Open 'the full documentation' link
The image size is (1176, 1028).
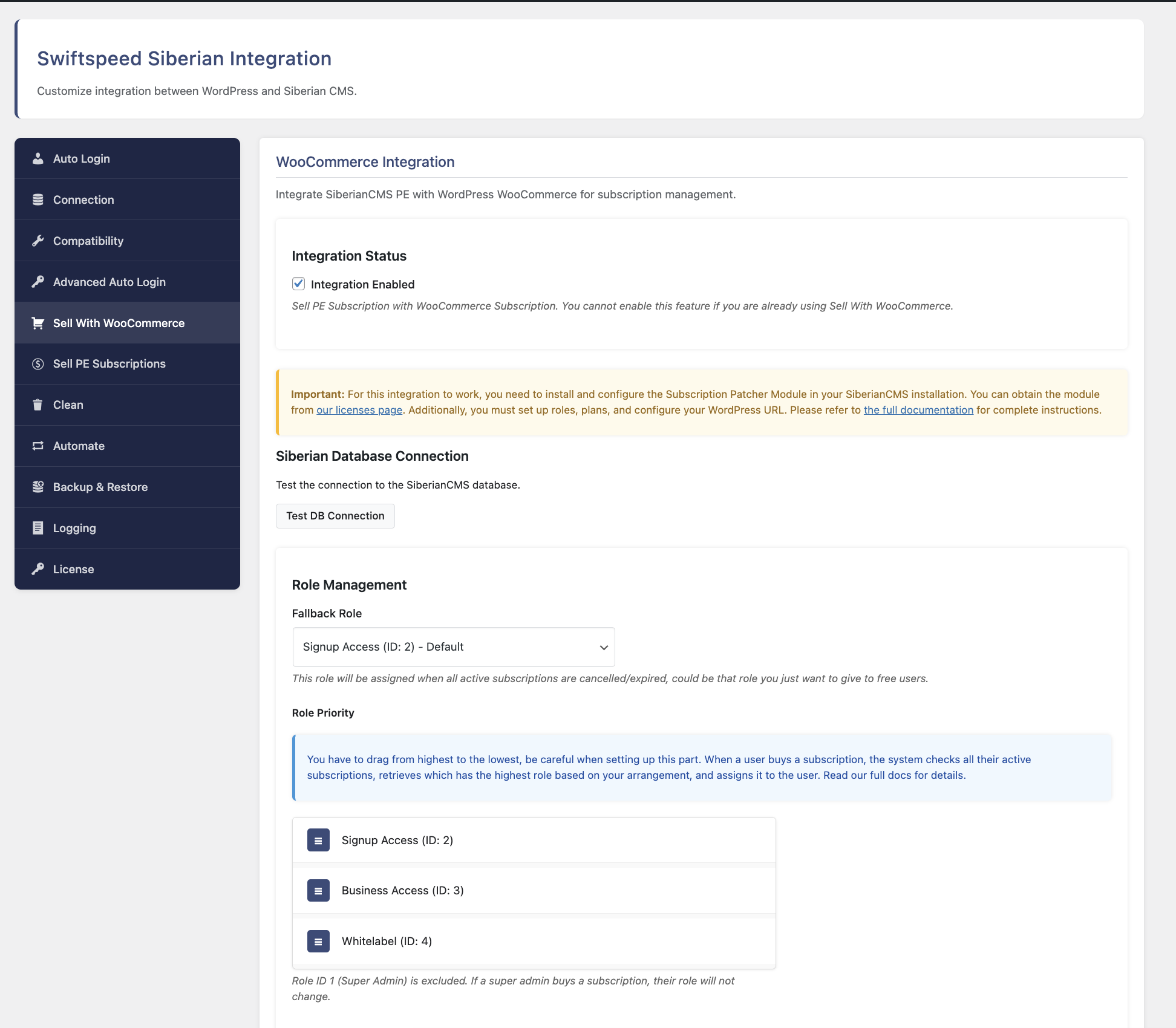click(918, 410)
